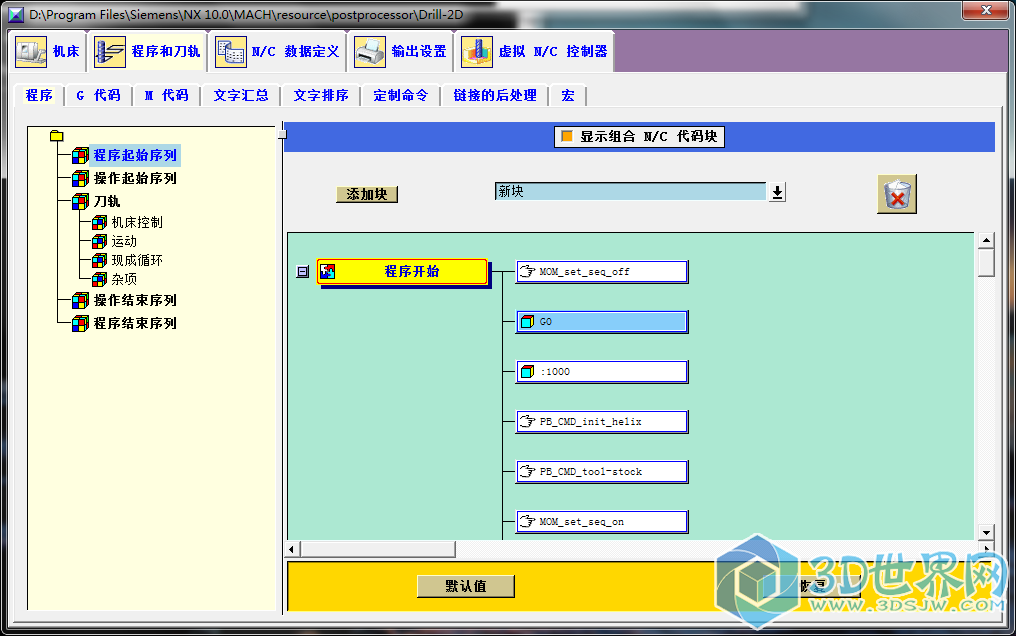Select the G0 block
The width and height of the screenshot is (1016, 636).
pyautogui.click(x=601, y=321)
